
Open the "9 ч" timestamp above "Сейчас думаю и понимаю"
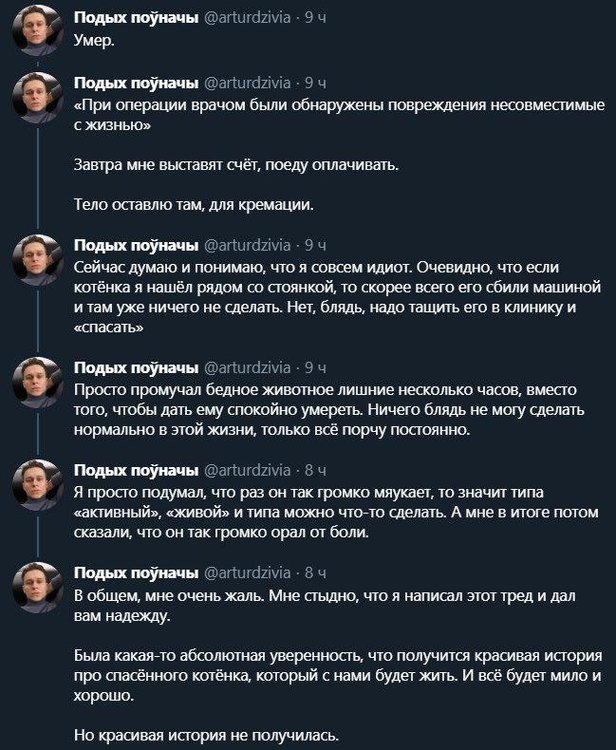pyautogui.click(x=315, y=245)
